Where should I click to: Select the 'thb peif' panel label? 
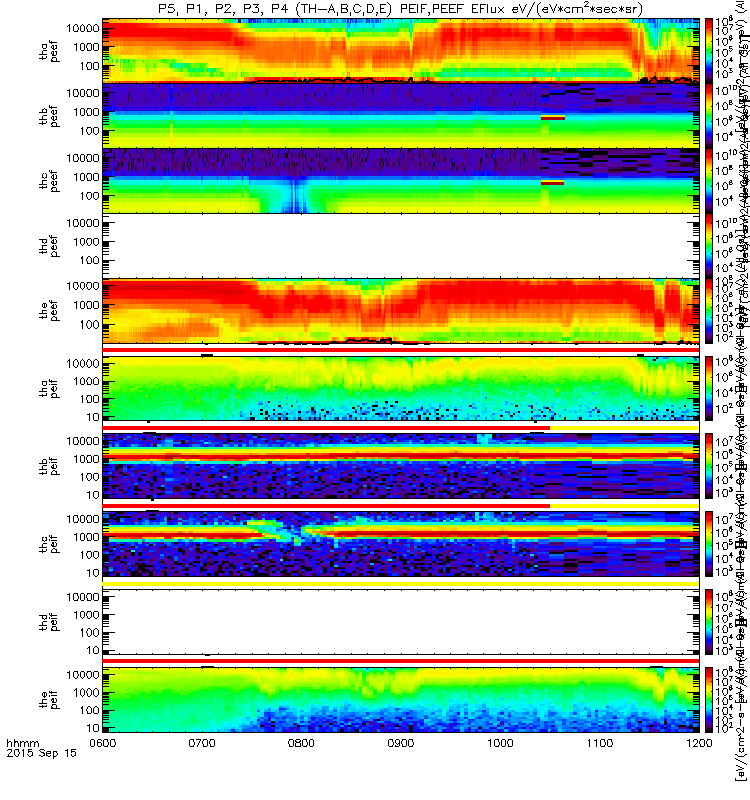pos(49,466)
